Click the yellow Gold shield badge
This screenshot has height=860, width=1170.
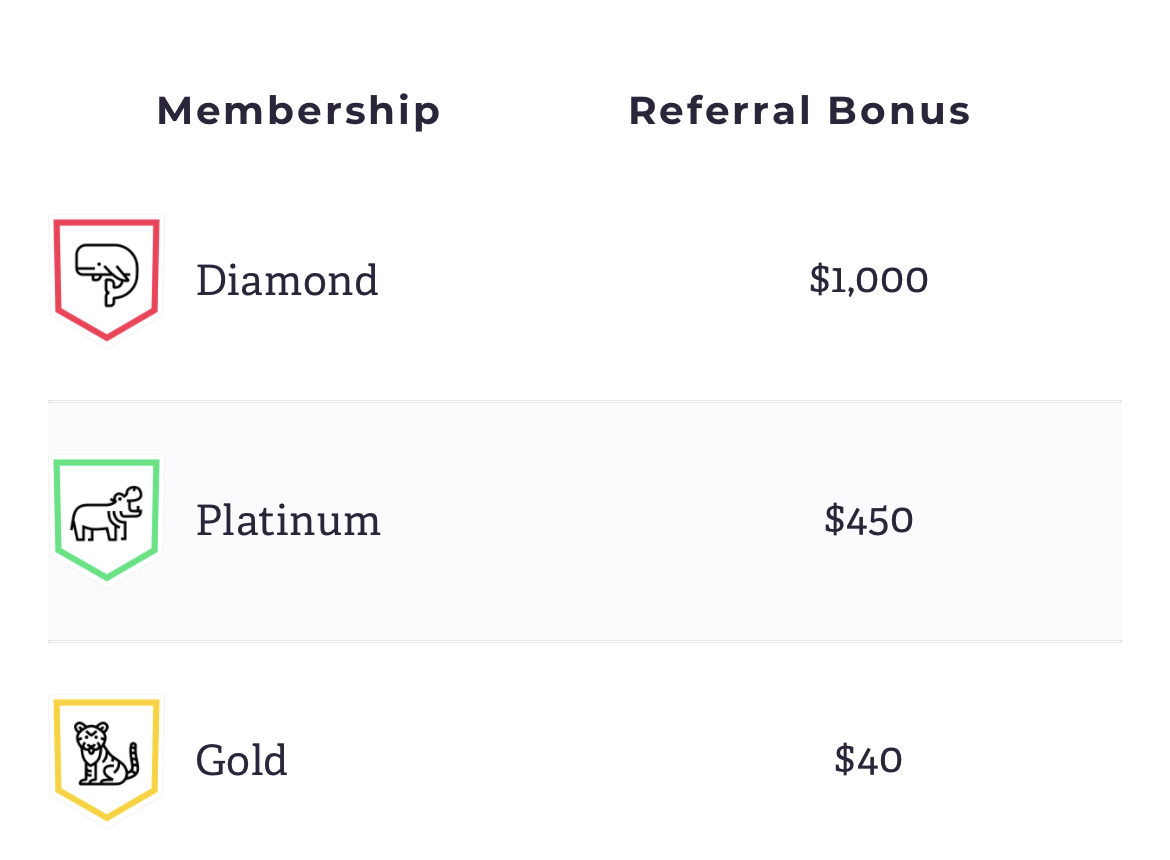tap(107, 760)
